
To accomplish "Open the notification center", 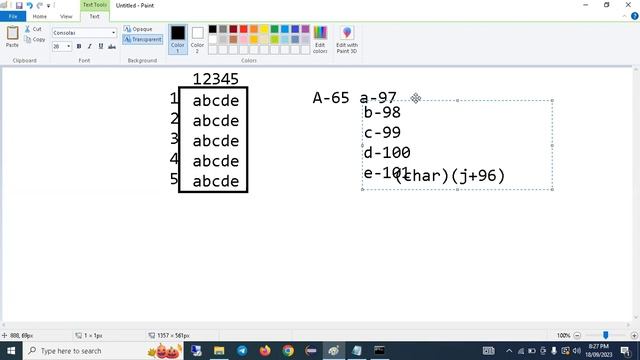I will point(625,351).
